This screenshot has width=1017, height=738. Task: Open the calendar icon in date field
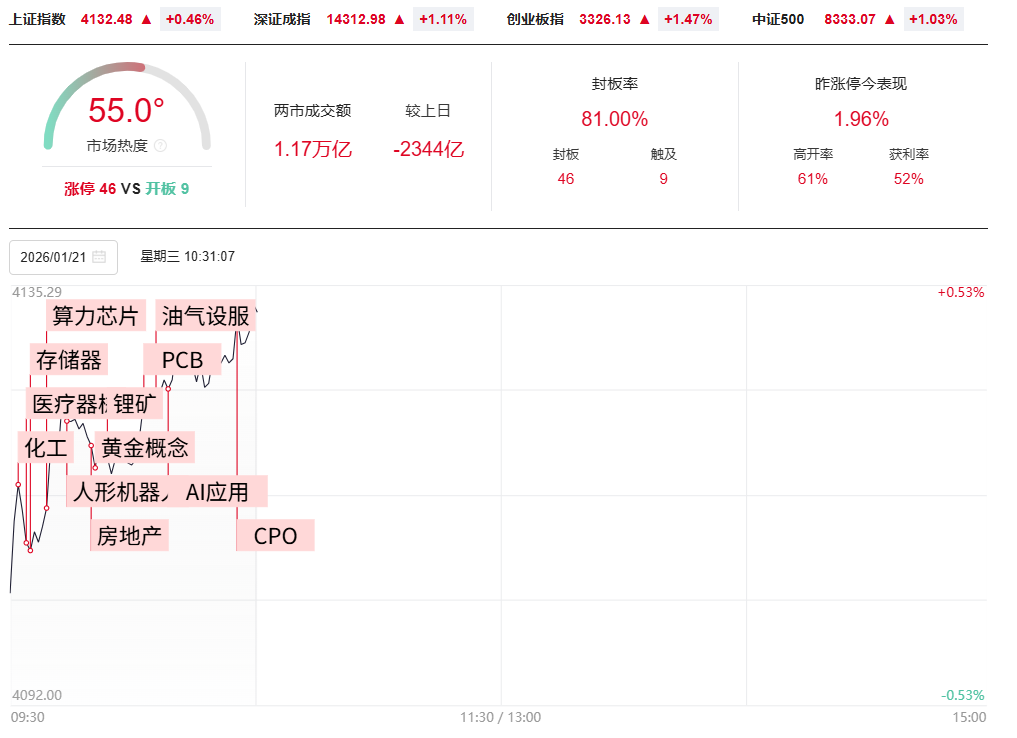(x=99, y=257)
